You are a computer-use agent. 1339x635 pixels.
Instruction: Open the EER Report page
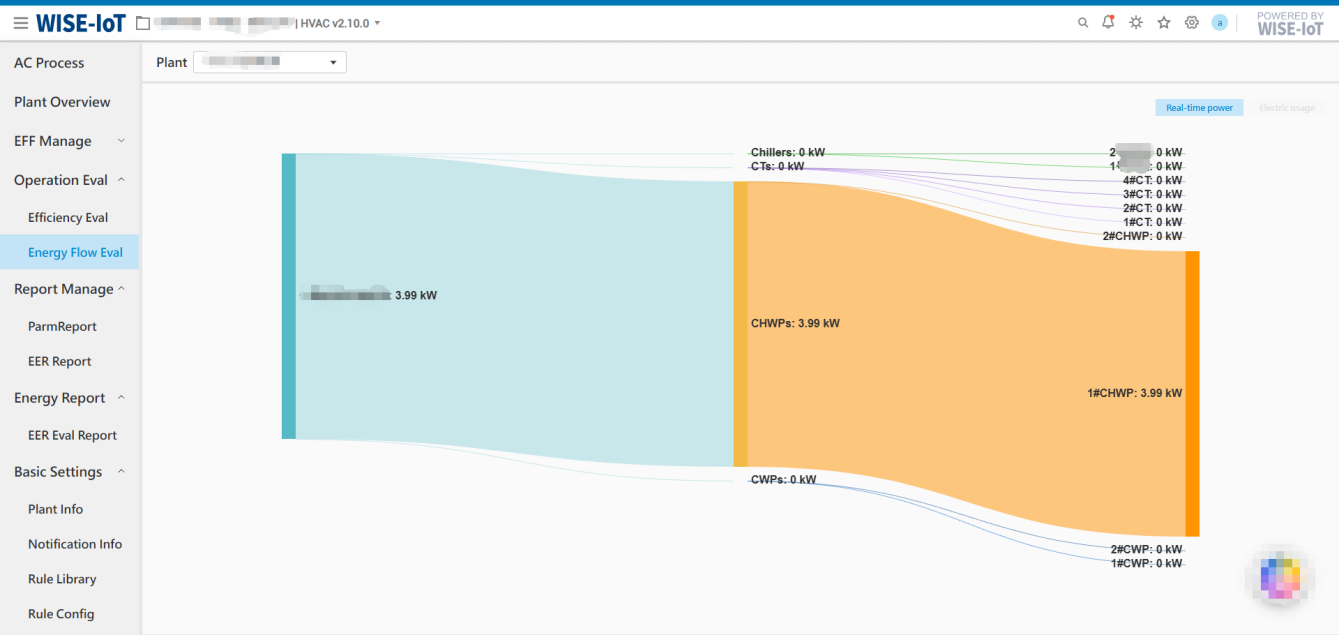(x=60, y=361)
